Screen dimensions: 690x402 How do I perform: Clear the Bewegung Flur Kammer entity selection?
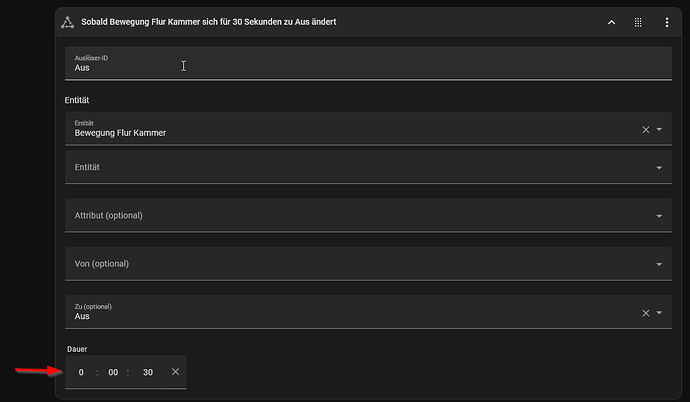point(646,130)
